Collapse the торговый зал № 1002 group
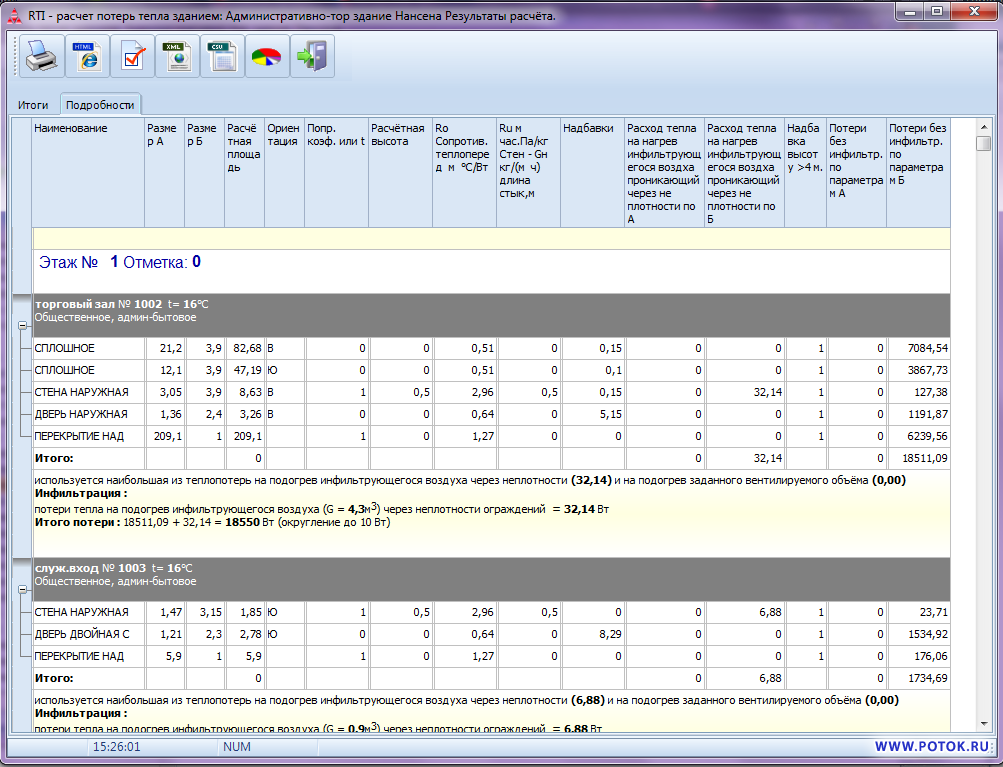This screenshot has height=767, width=1003. pyautogui.click(x=21, y=326)
